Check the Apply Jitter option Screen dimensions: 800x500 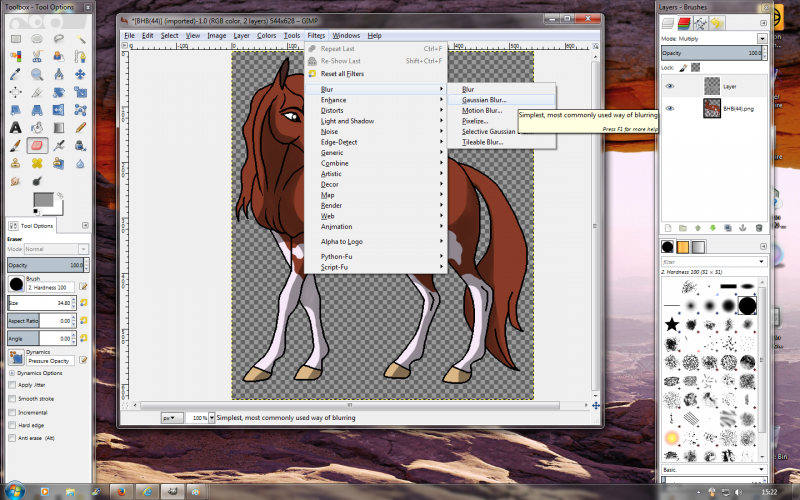(x=12, y=385)
